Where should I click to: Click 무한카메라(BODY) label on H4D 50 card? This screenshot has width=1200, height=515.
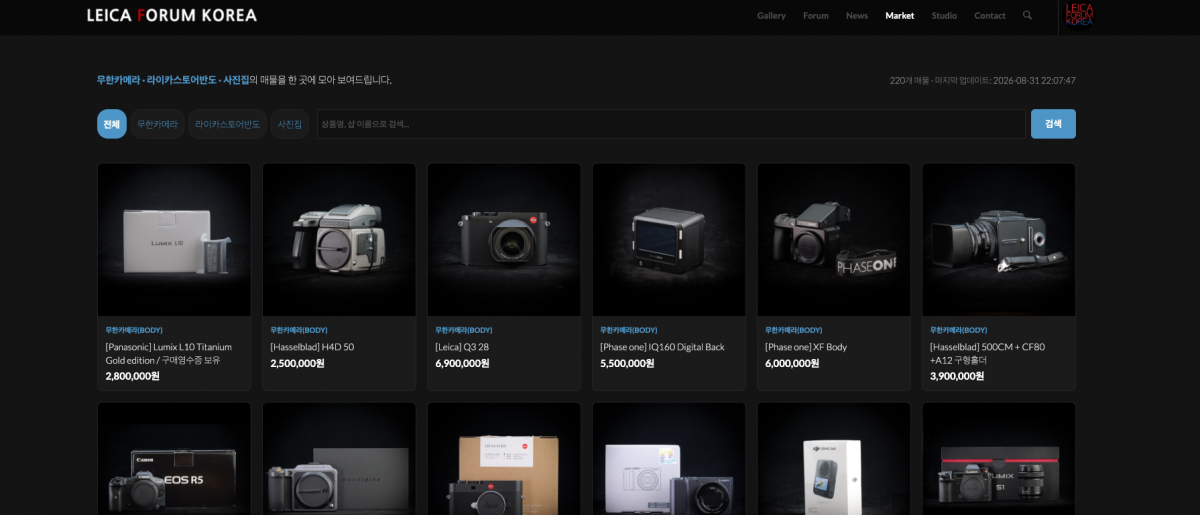pyautogui.click(x=299, y=330)
